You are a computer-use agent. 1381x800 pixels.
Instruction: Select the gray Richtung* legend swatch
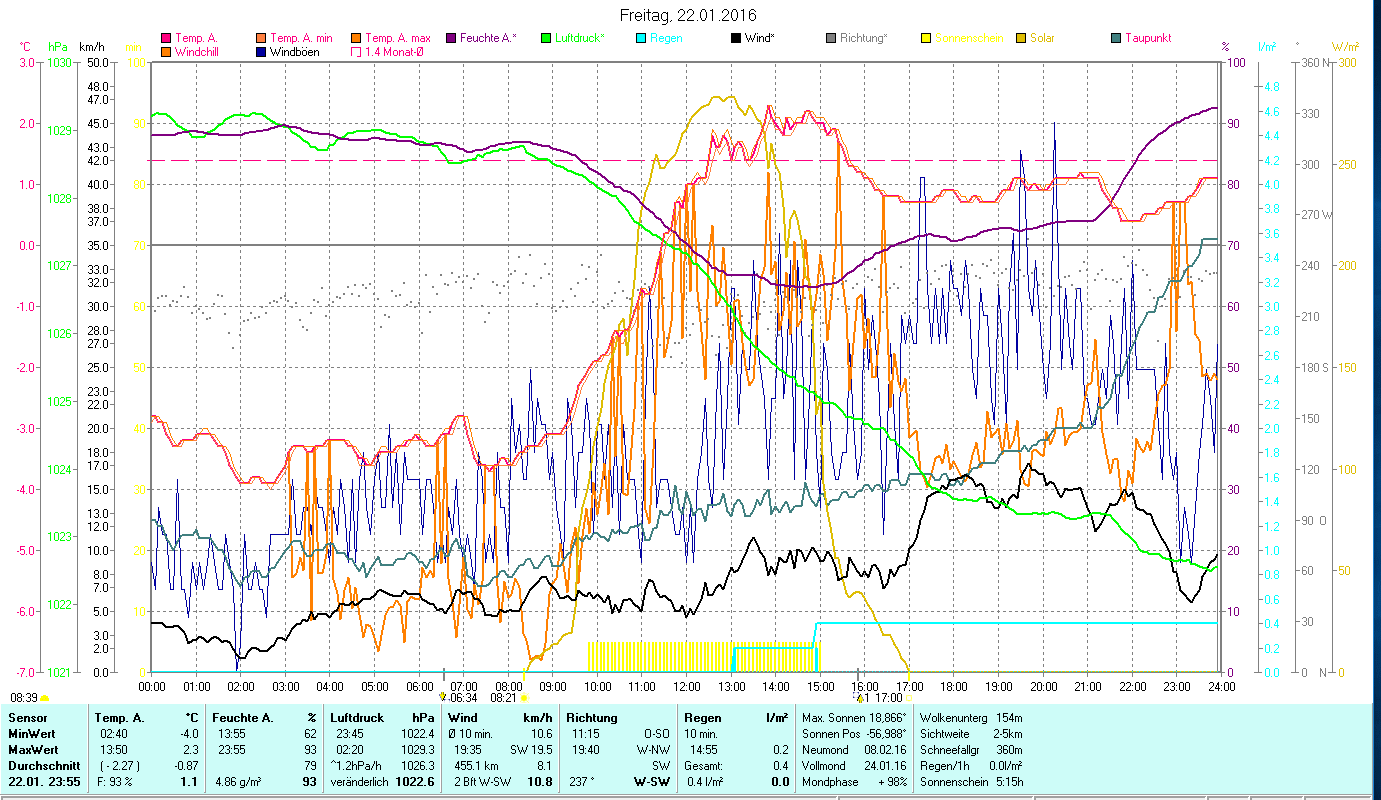pos(830,38)
